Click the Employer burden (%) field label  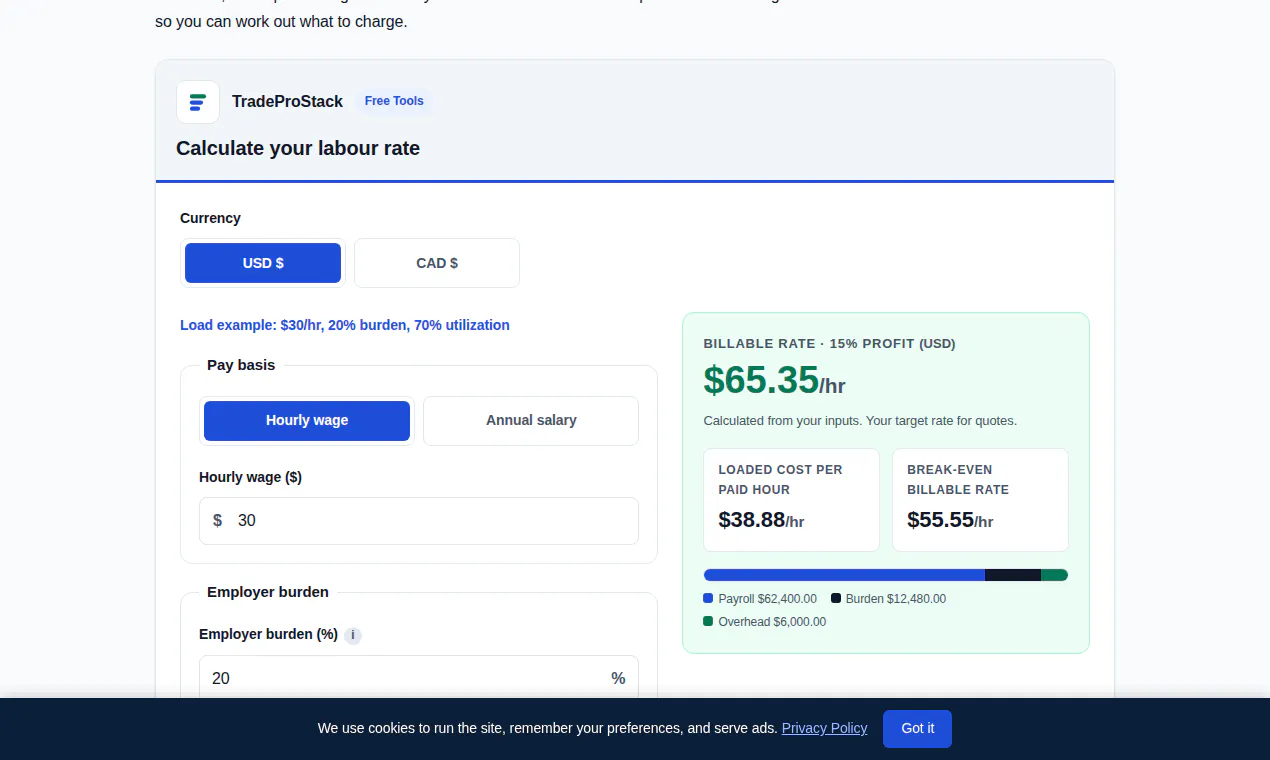pyautogui.click(x=268, y=635)
